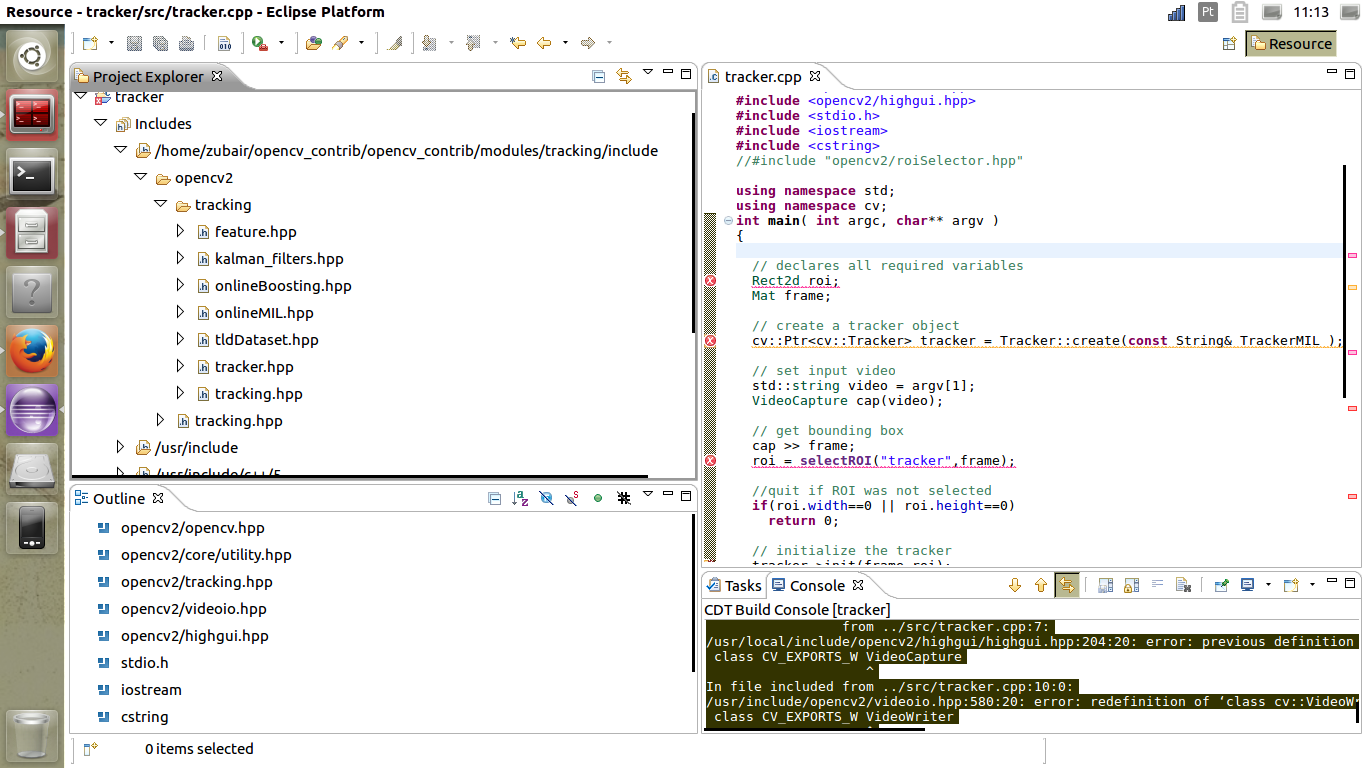Collapse all in Project Explorer

click(598, 76)
